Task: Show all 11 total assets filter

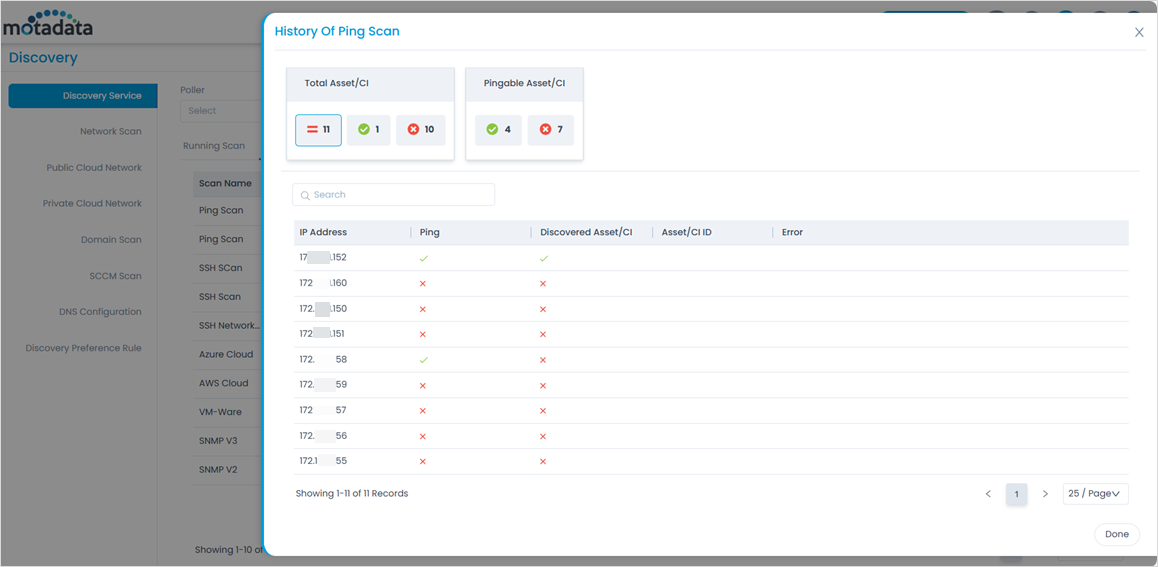Action: (318, 130)
